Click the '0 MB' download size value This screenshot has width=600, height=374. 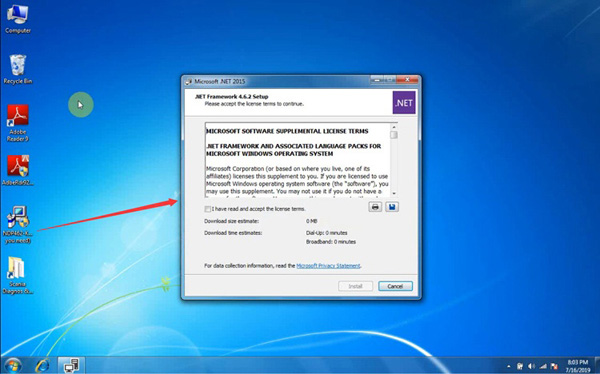[311, 221]
